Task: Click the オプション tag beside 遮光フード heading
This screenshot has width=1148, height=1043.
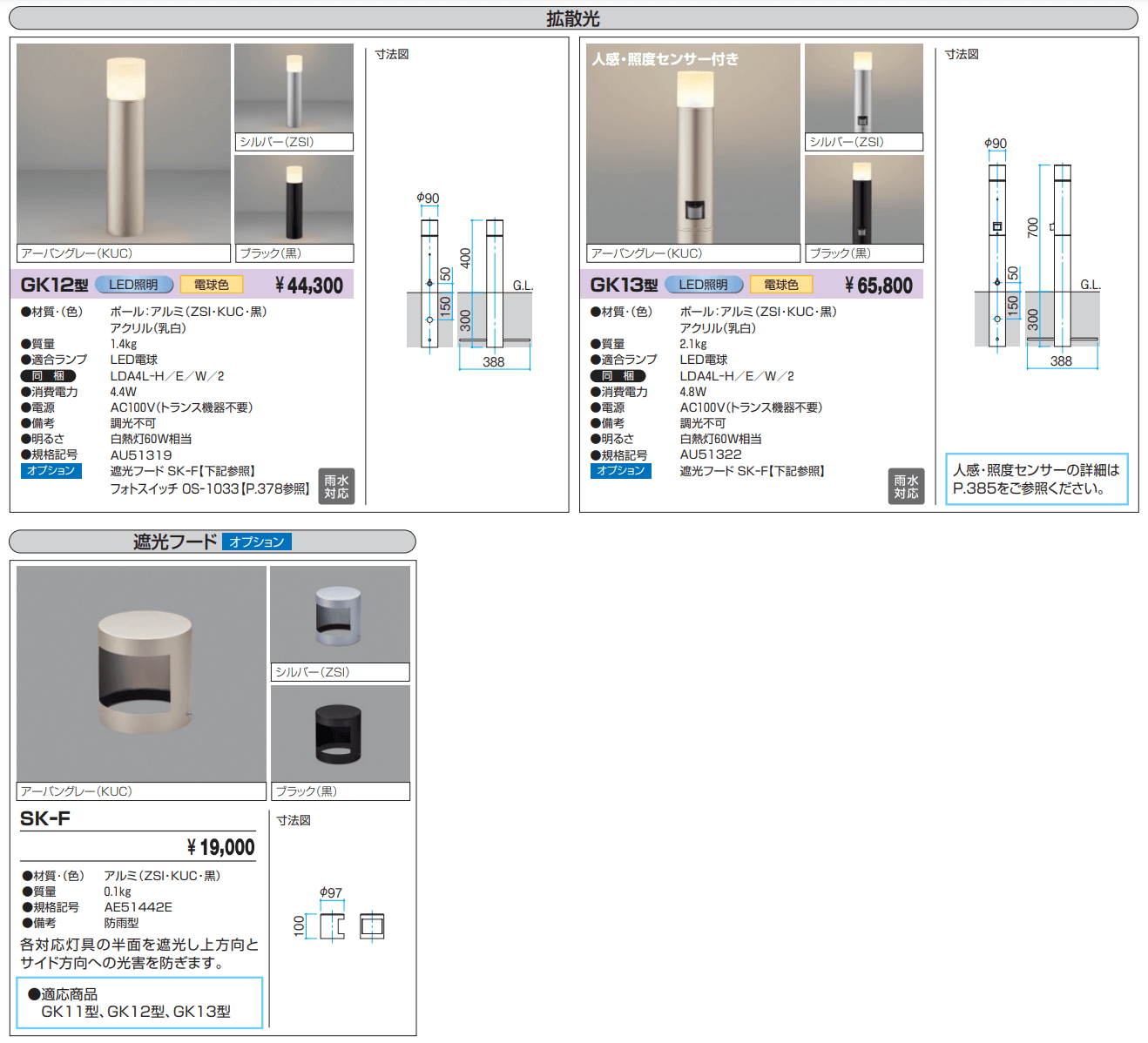Action: pos(256,542)
